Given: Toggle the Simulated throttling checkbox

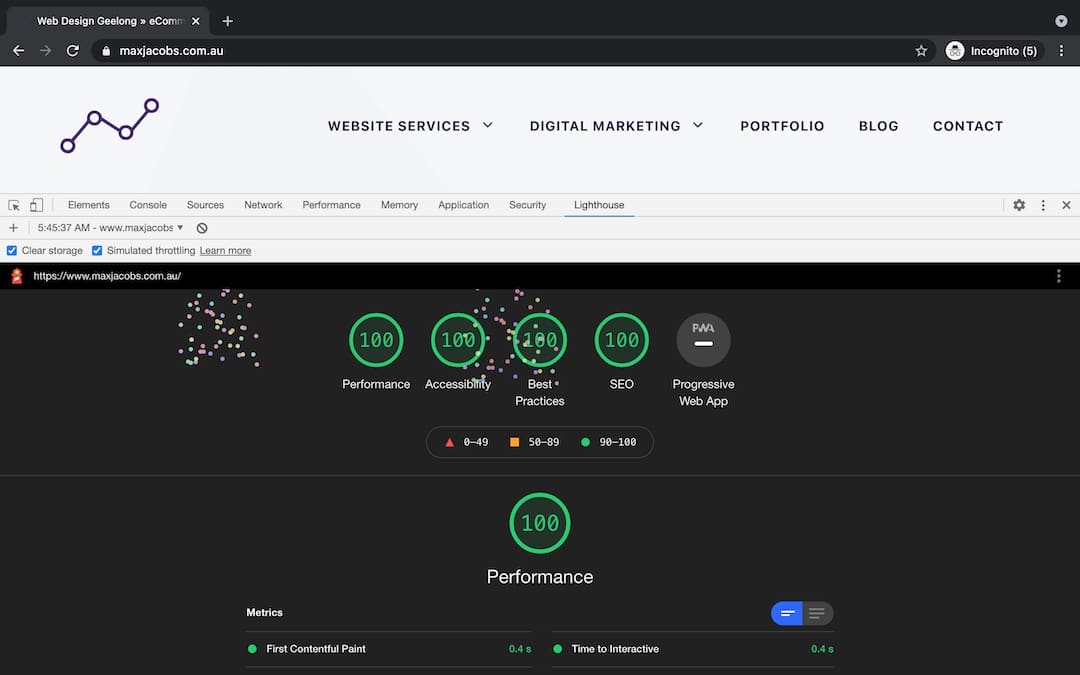Looking at the screenshot, I should tap(97, 251).
